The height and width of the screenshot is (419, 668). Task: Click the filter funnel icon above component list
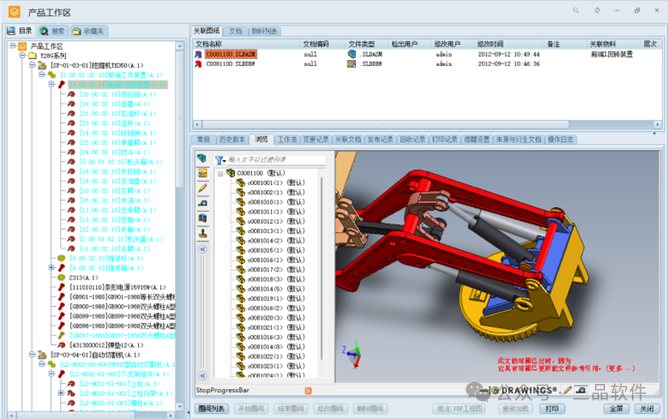(219, 159)
